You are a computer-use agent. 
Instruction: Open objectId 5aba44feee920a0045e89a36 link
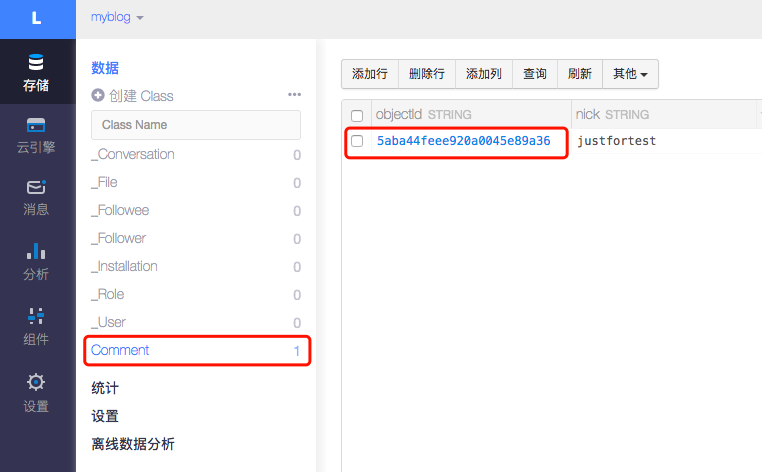[464, 141]
